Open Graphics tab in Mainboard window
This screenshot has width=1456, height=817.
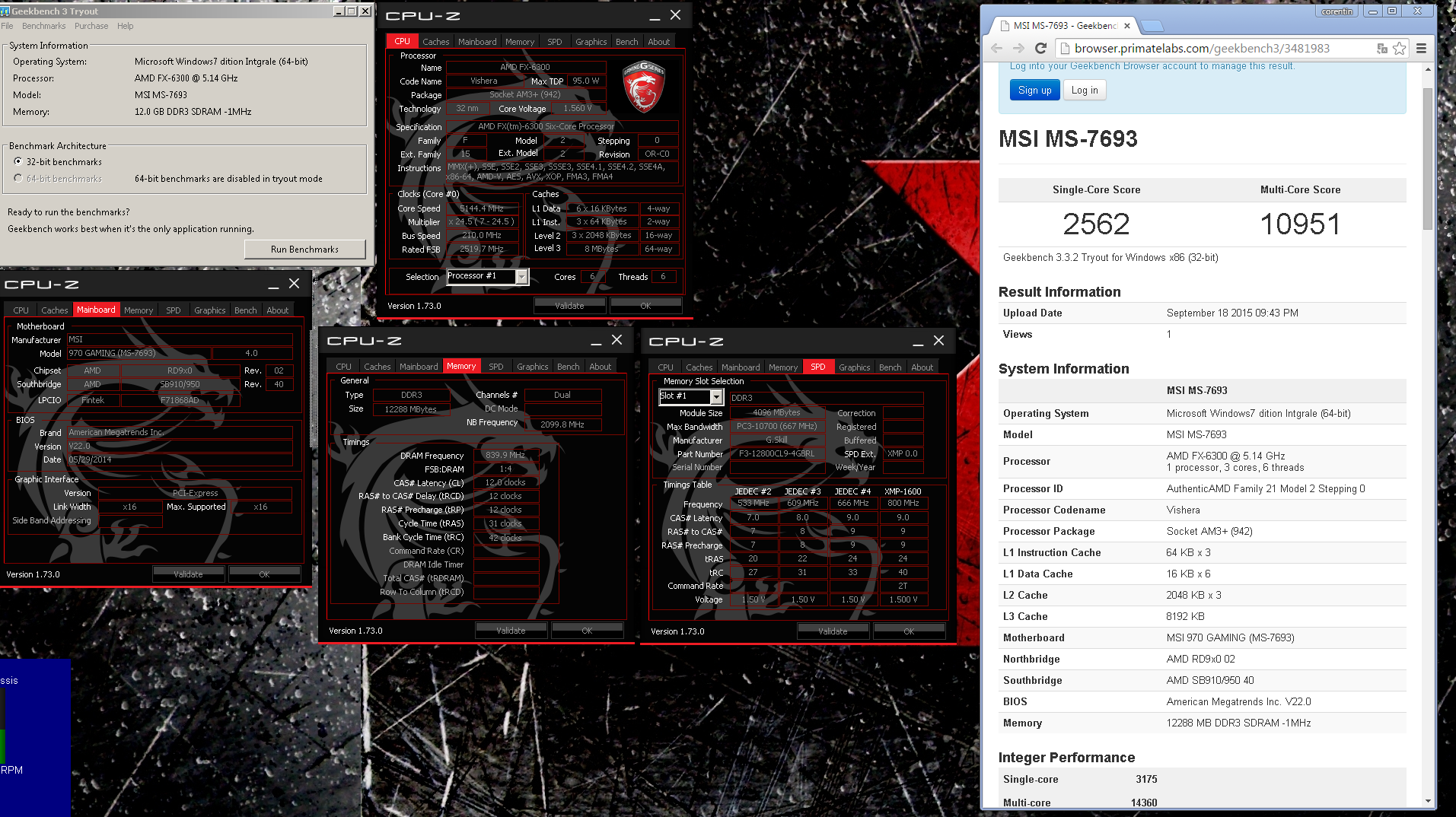point(210,310)
